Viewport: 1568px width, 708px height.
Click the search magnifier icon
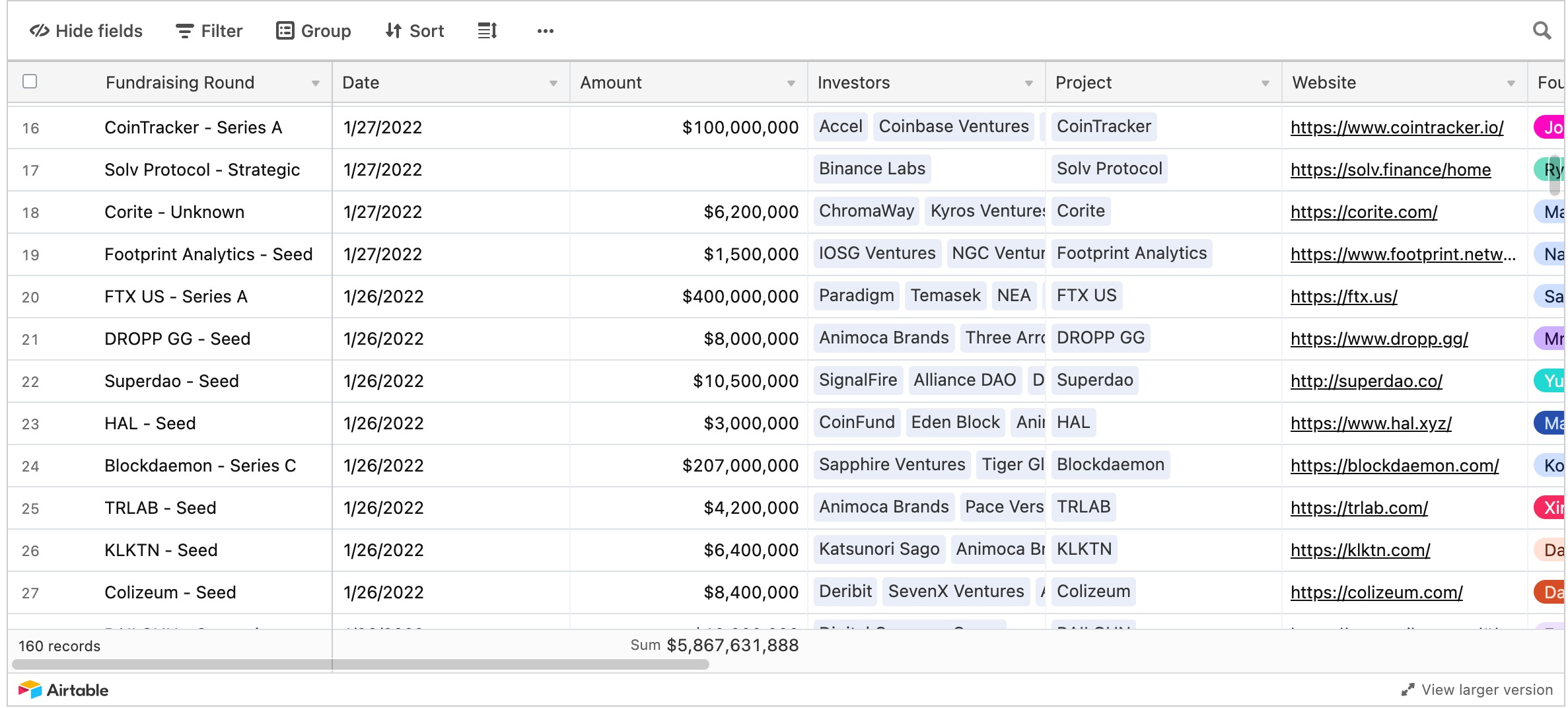coord(1542,30)
